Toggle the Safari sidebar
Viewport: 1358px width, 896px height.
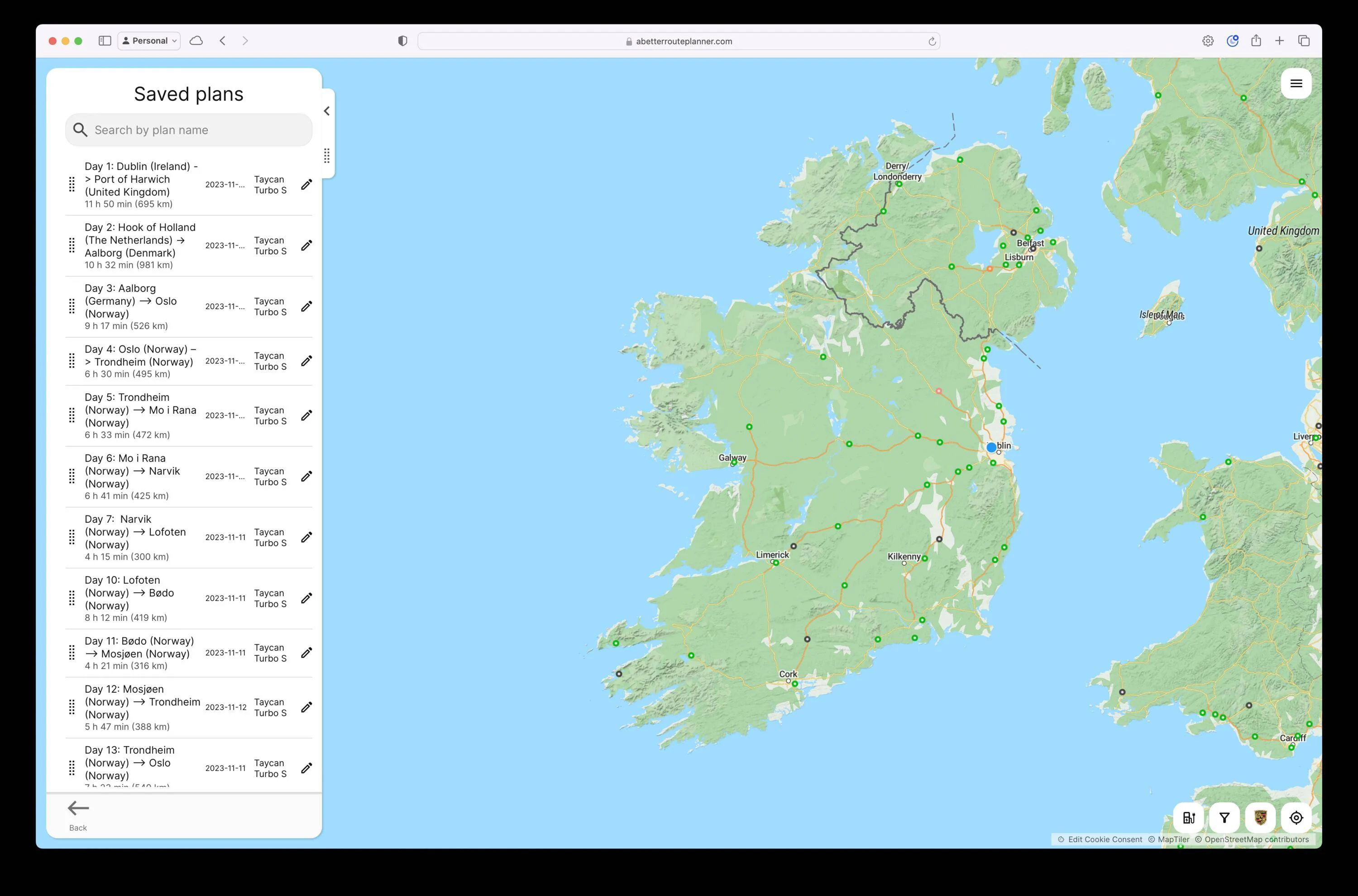tap(105, 41)
